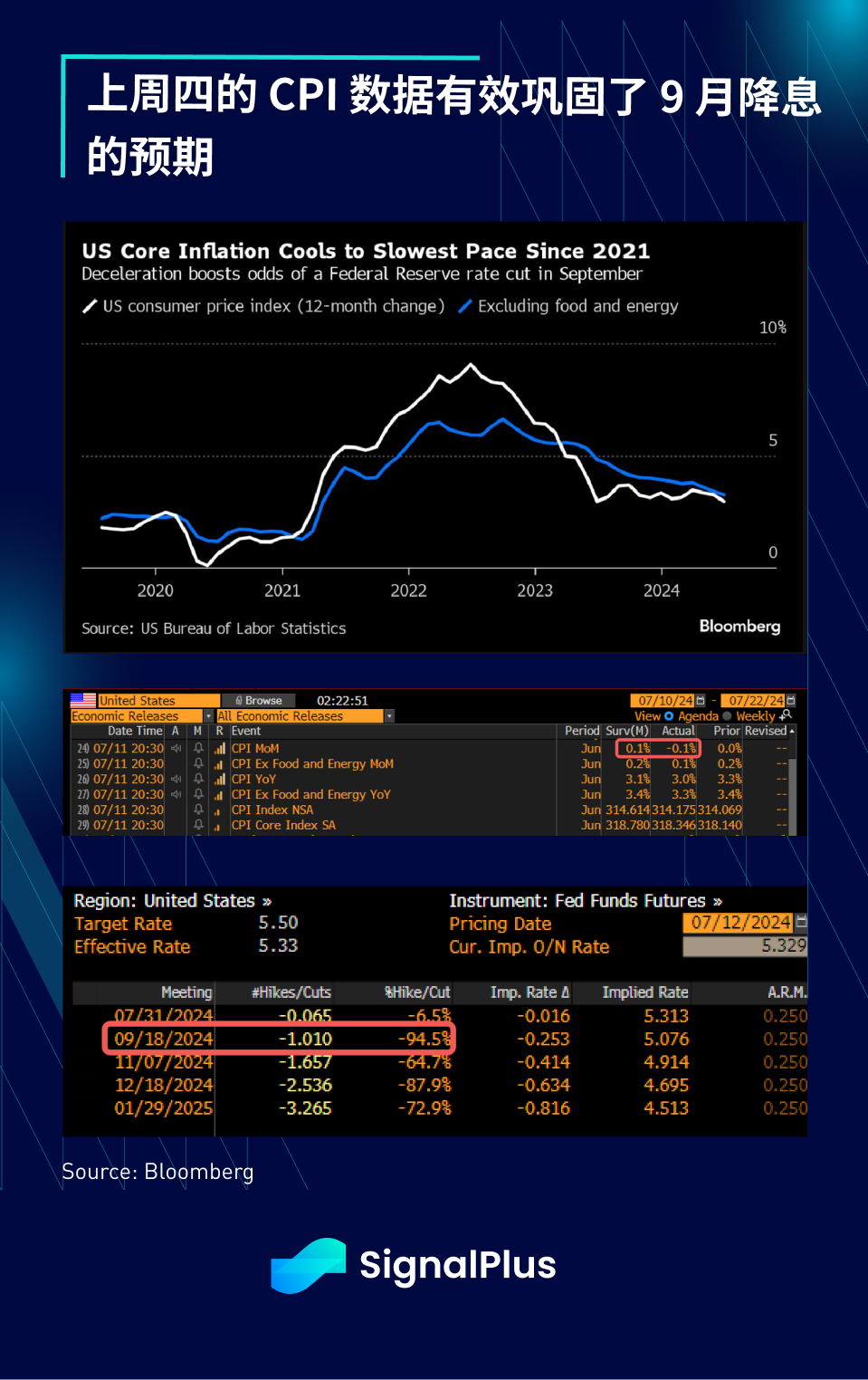Sort by the Implied Rate column header
This screenshot has height=1380, width=868.
coord(645,992)
